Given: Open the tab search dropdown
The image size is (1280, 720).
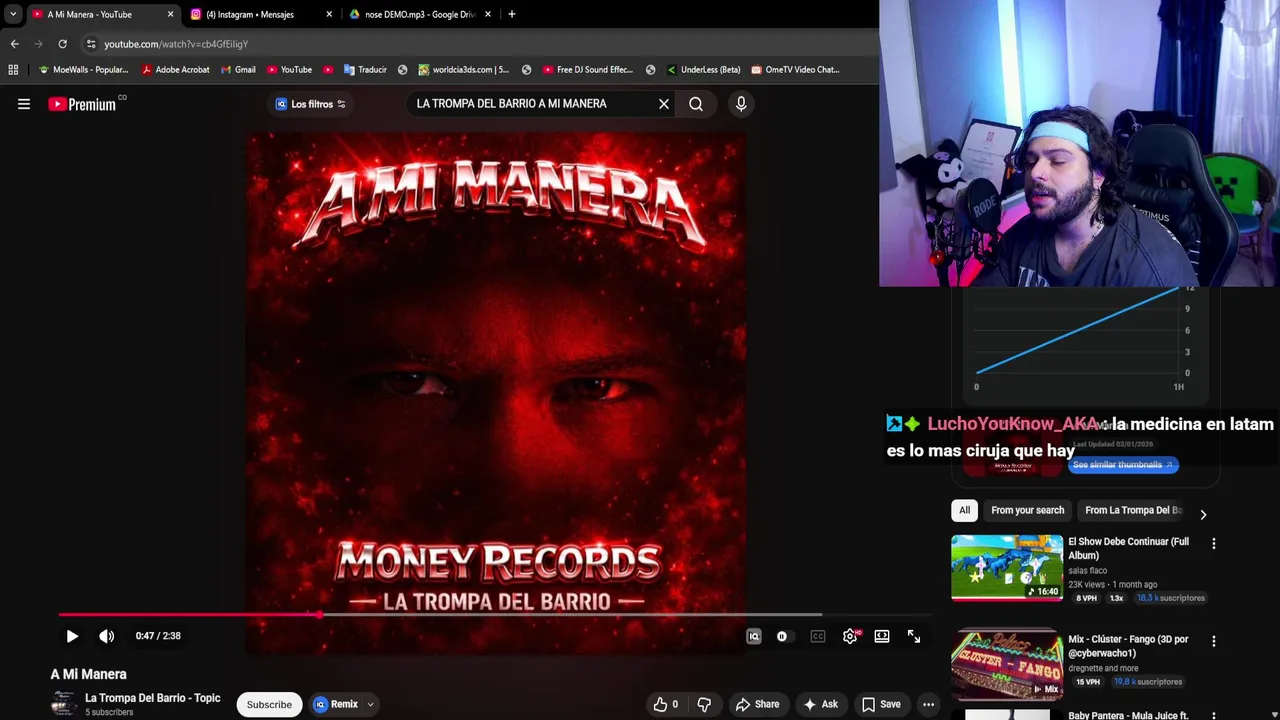Looking at the screenshot, I should tap(12, 14).
